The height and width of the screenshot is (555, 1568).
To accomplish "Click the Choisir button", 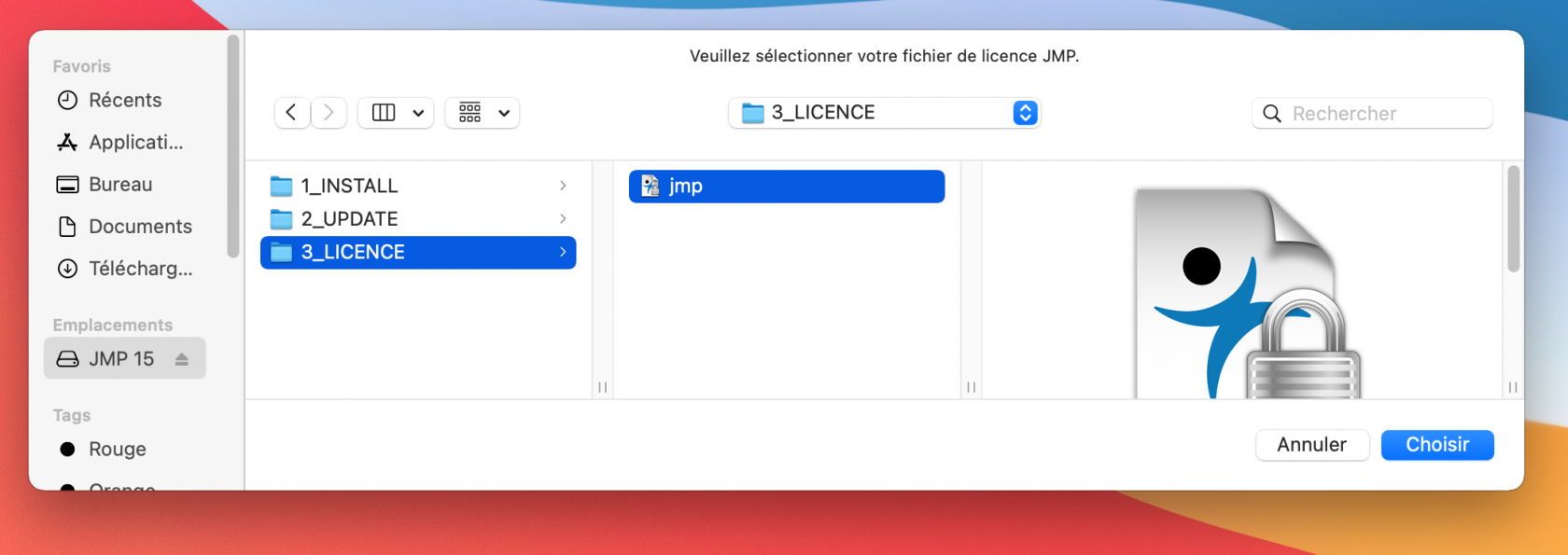I will [x=1436, y=445].
